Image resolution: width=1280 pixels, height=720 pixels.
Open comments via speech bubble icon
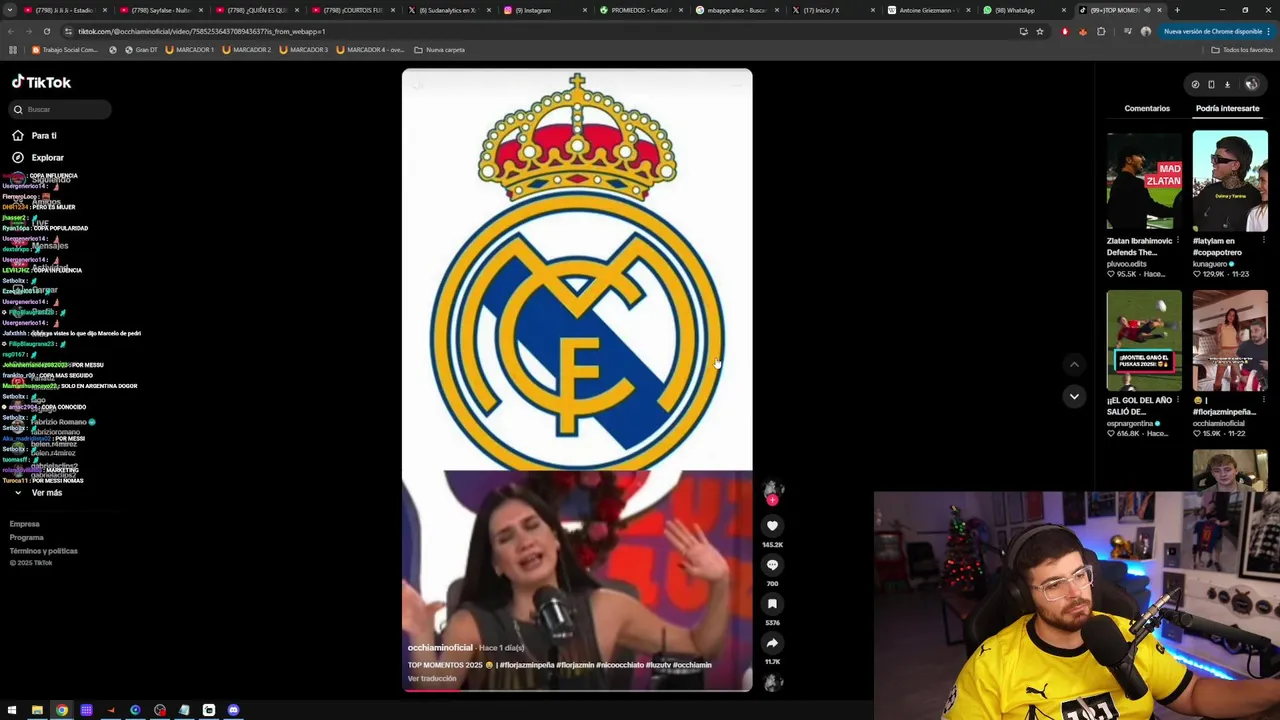(772, 565)
